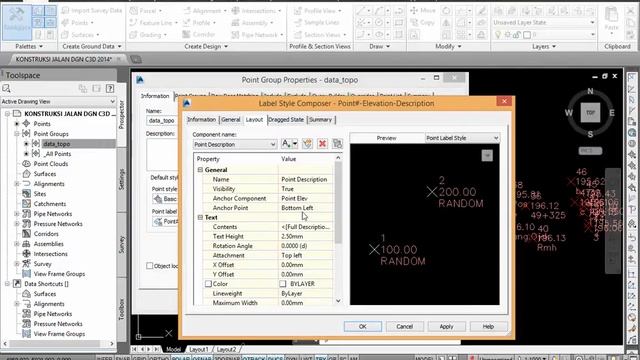This screenshot has width=640, height=360.
Task: Click the TOP face of the ViewCube
Action: pyautogui.click(x=590, y=112)
